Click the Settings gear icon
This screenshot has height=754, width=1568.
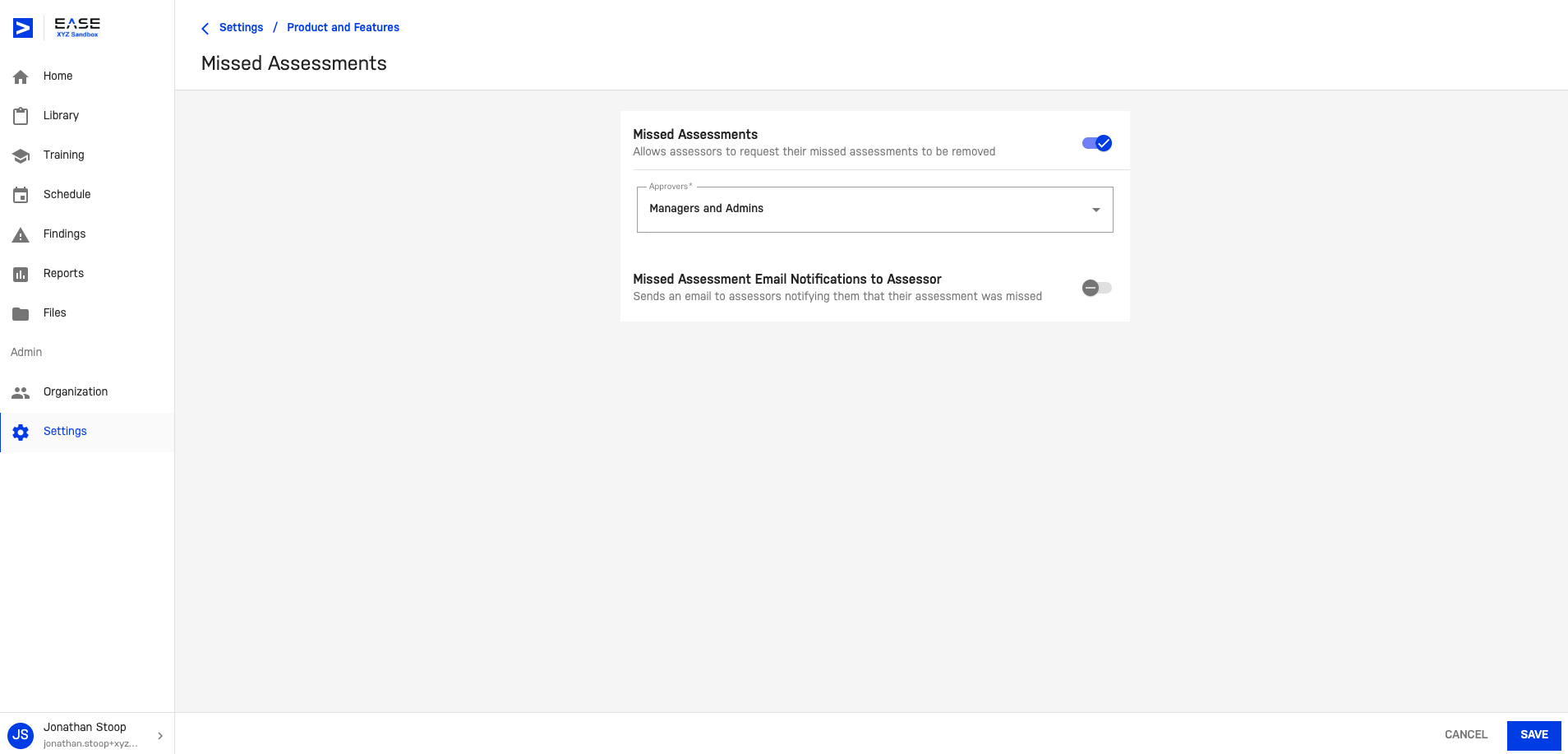(21, 432)
